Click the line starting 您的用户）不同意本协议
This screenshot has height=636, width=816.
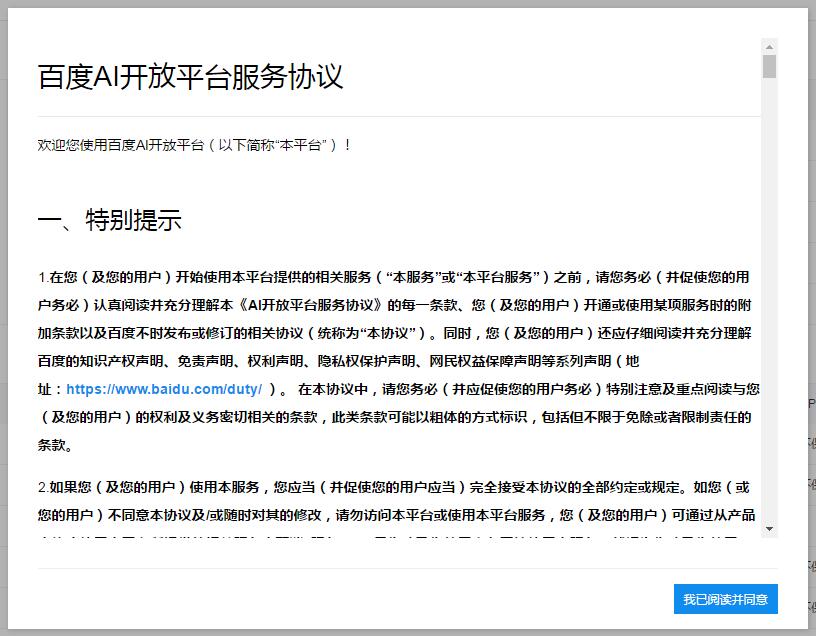[x=396, y=515]
